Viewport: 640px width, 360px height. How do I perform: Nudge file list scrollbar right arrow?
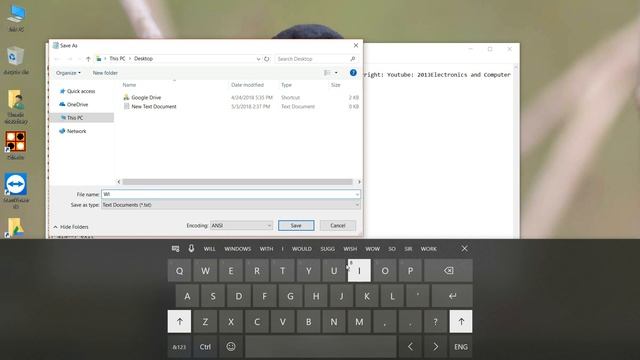pyautogui.click(x=359, y=182)
